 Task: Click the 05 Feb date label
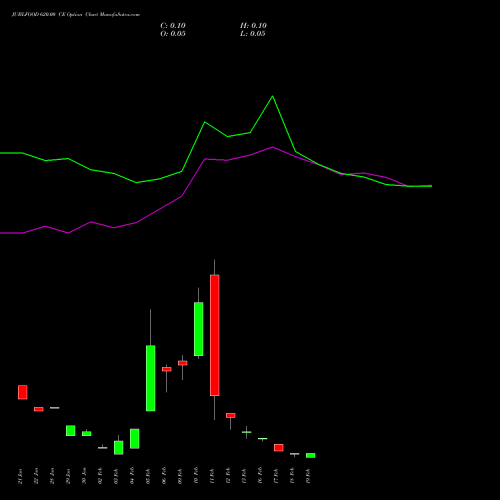click(x=148, y=476)
